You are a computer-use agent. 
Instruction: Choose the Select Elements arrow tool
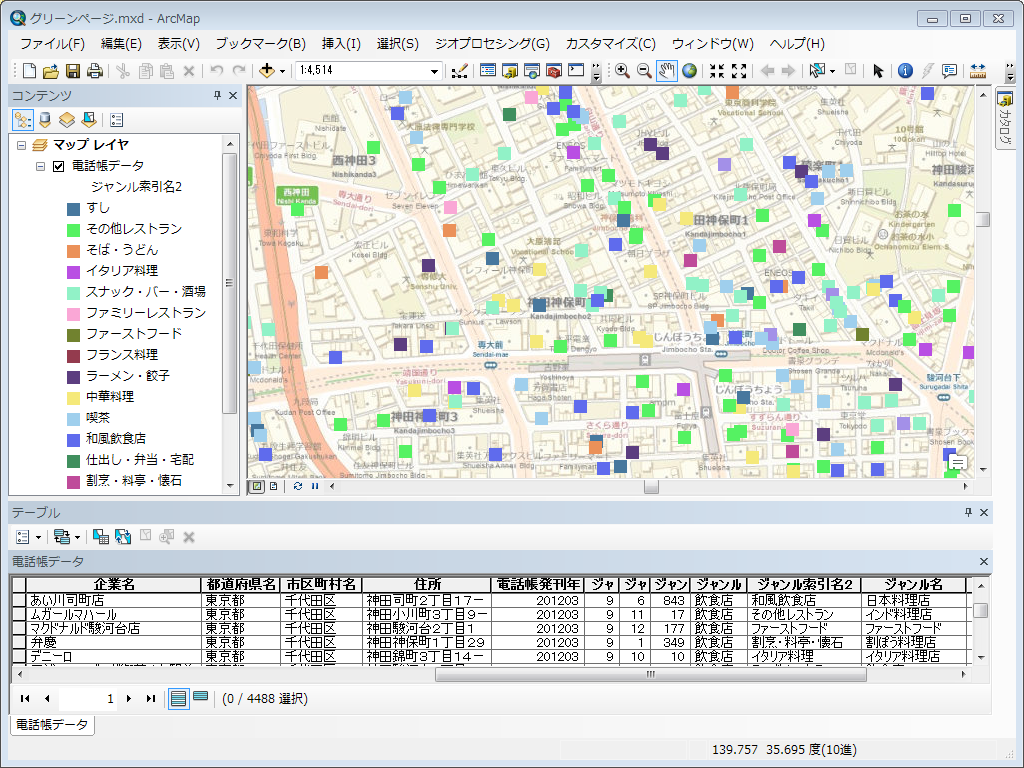pyautogui.click(x=878, y=71)
